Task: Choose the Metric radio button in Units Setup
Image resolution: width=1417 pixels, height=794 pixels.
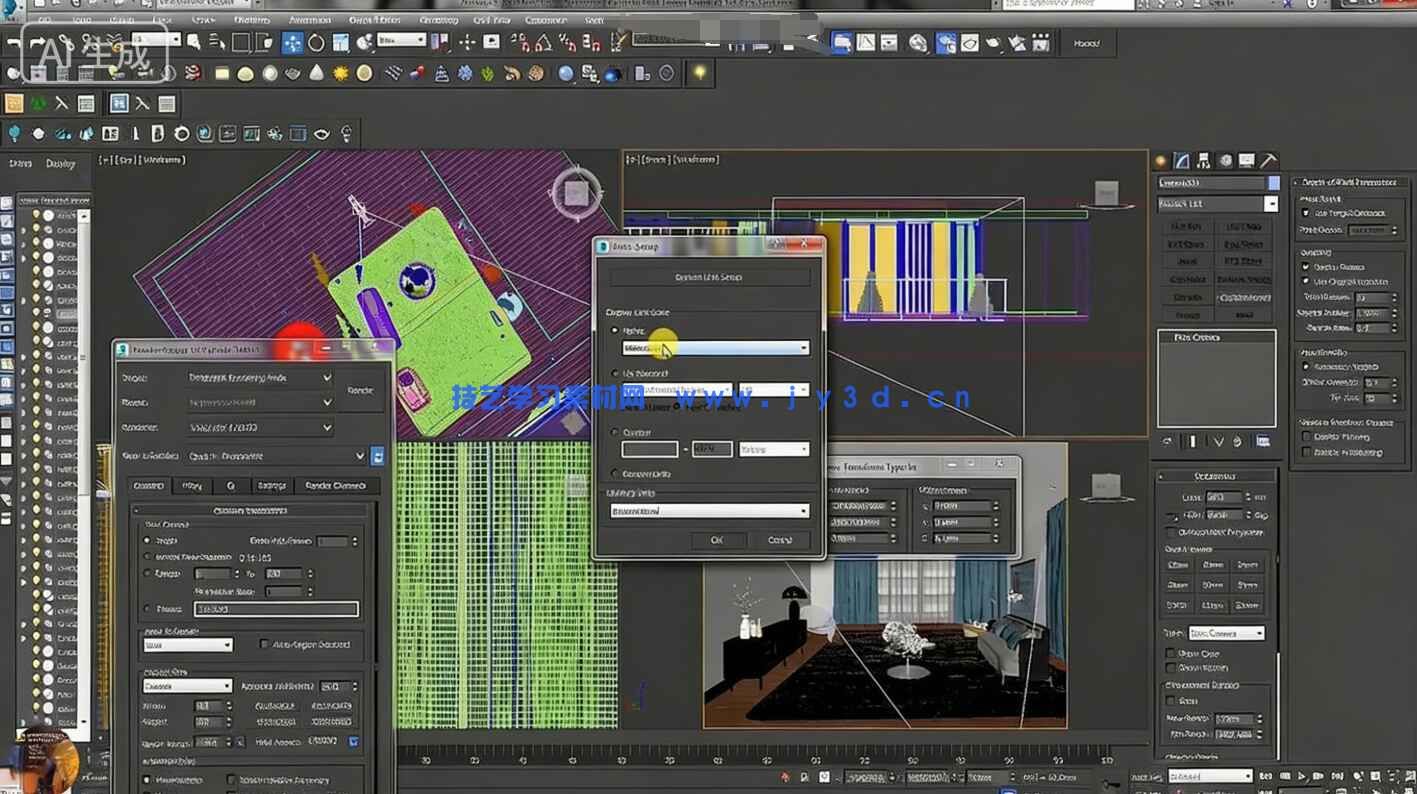Action: pos(614,330)
